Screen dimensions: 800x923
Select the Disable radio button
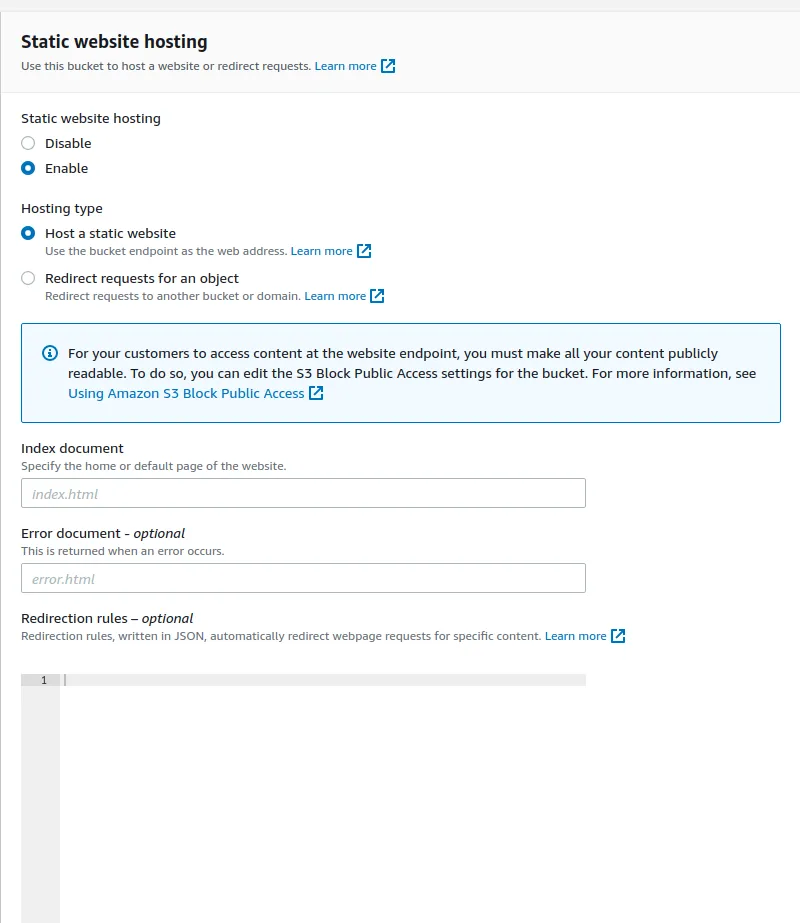tap(28, 143)
